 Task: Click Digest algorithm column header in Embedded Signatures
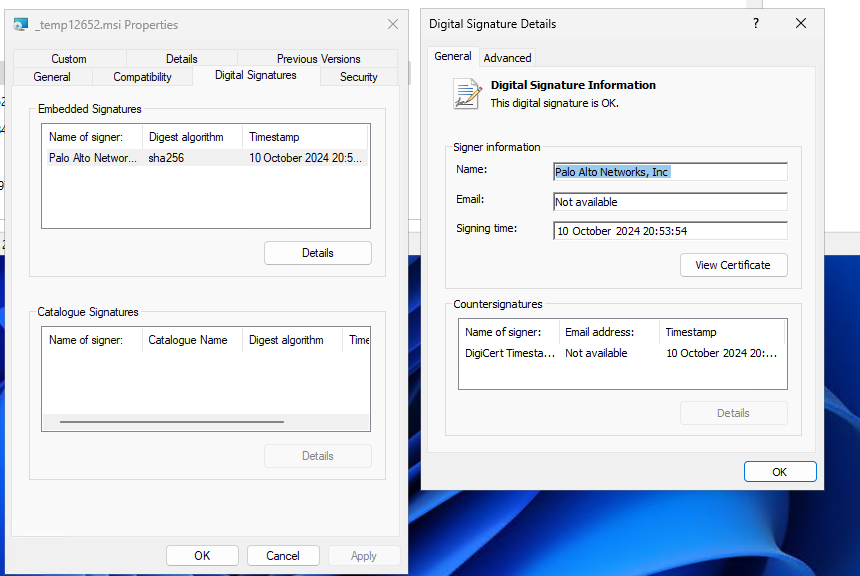[x=192, y=137]
